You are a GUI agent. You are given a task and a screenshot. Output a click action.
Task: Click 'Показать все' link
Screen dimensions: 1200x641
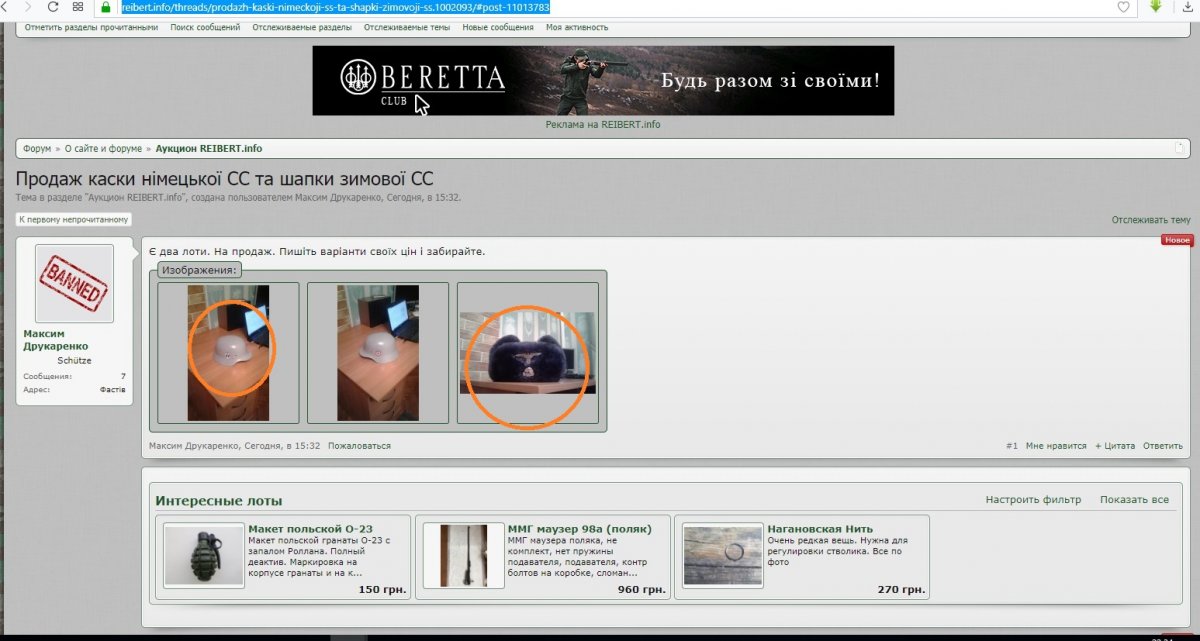pos(1134,500)
